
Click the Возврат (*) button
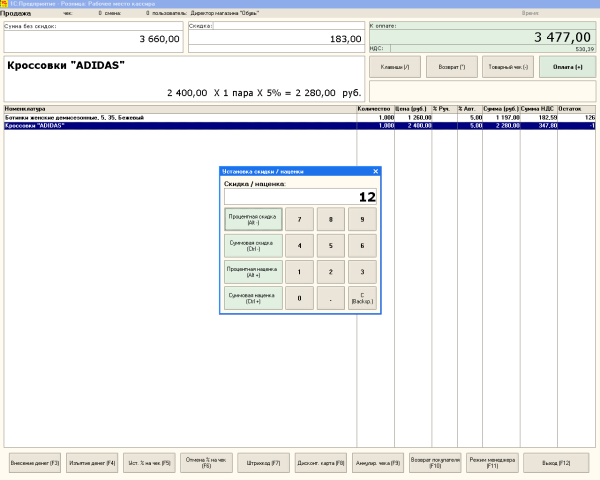452,67
